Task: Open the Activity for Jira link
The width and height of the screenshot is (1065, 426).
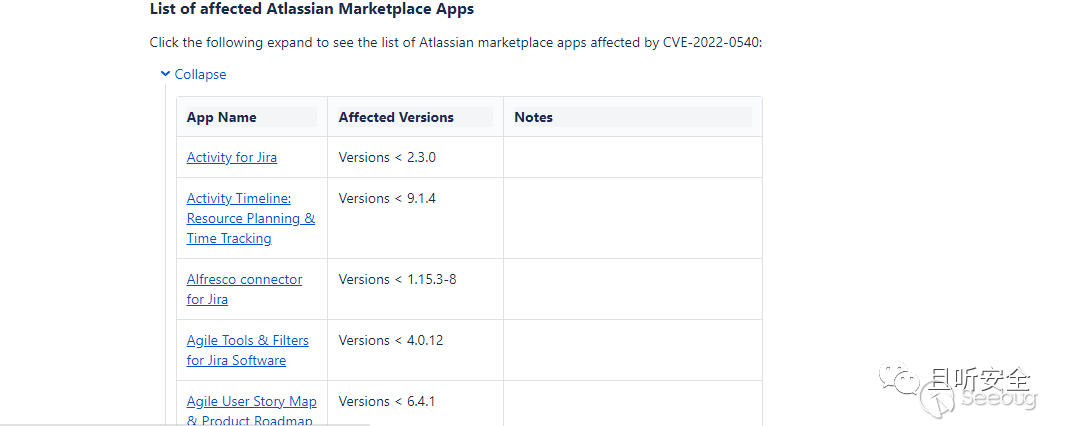Action: [232, 157]
